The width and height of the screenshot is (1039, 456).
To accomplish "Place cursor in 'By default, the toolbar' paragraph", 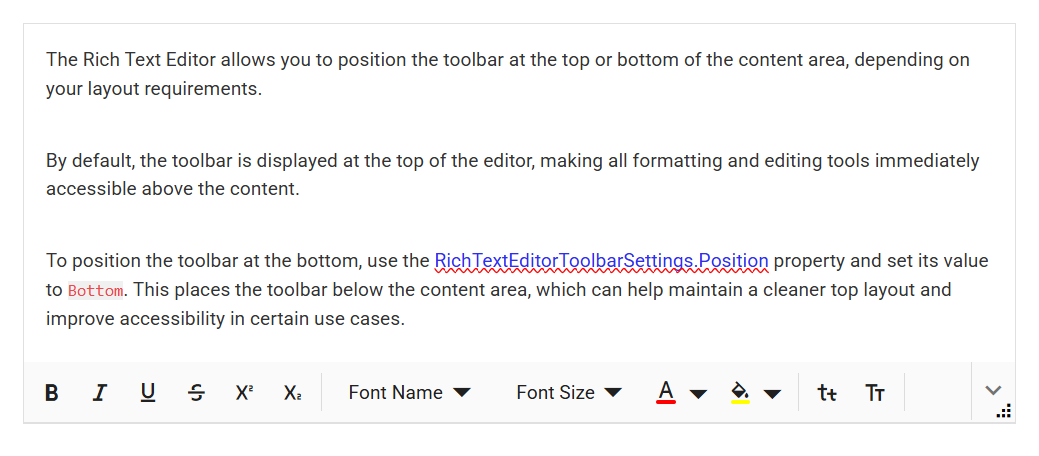I will click(512, 174).
